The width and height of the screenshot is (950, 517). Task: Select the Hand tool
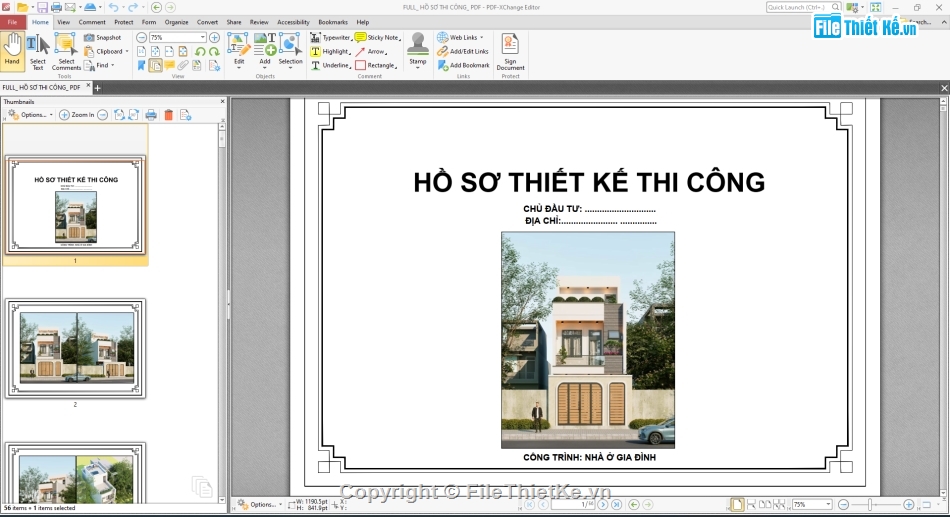pyautogui.click(x=12, y=50)
